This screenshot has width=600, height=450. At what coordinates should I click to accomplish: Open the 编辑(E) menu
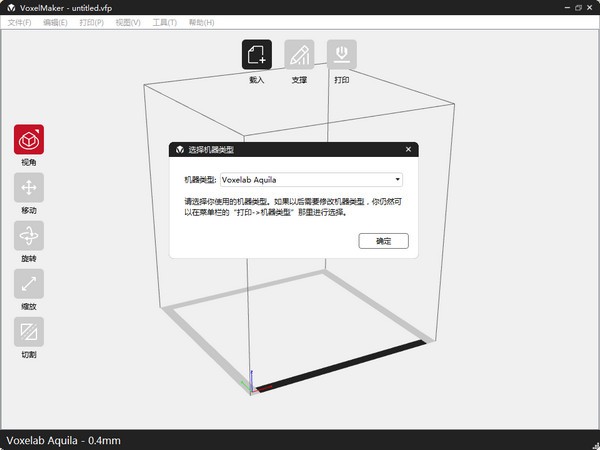point(55,22)
